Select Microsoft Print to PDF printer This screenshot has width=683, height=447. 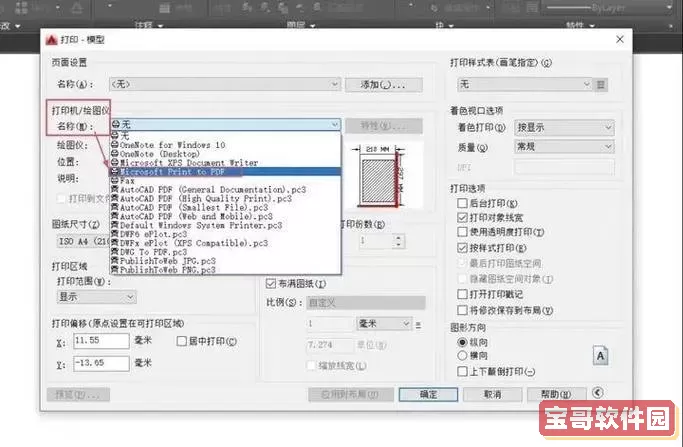225,172
